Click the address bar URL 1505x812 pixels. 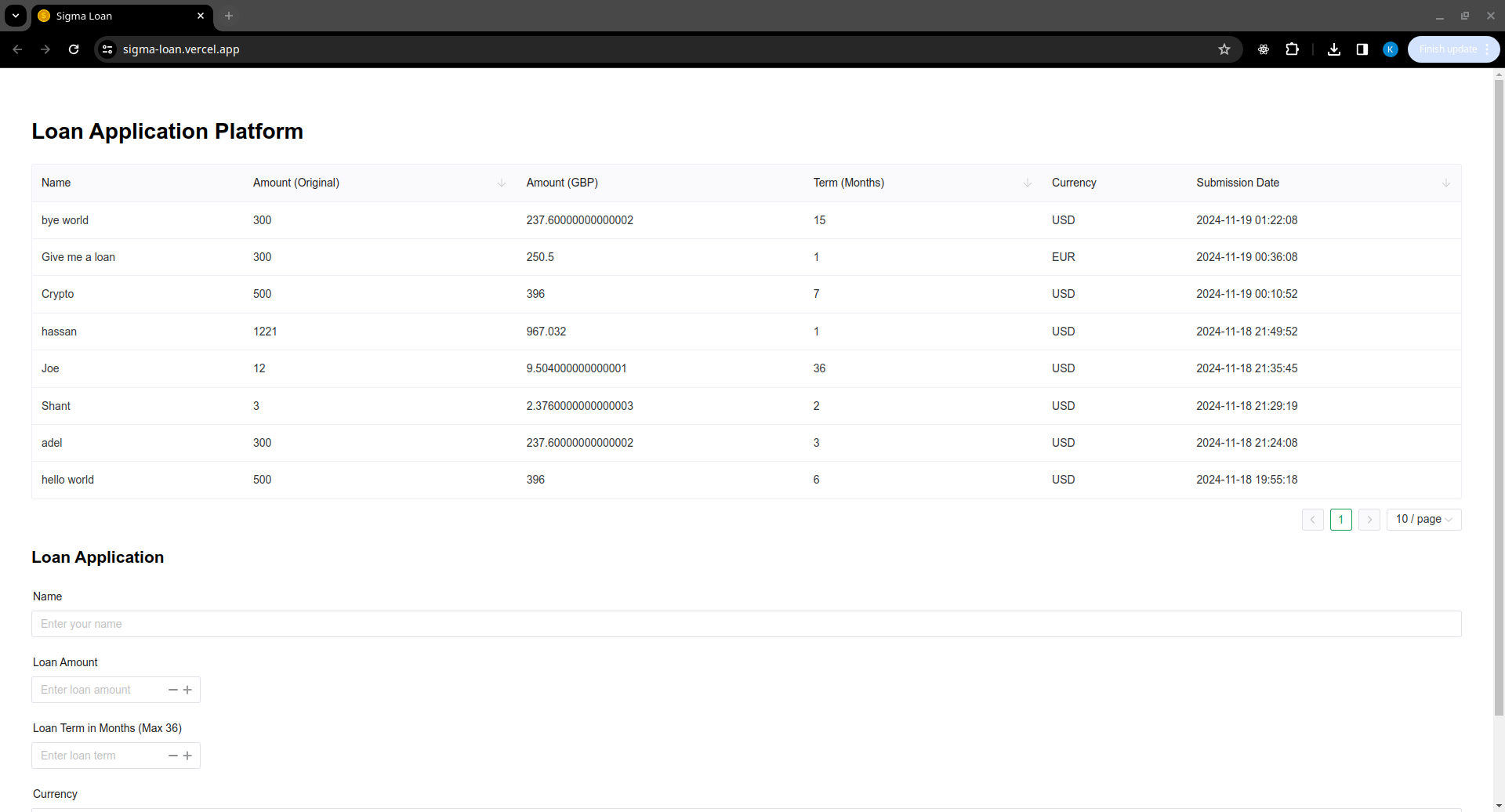point(181,49)
